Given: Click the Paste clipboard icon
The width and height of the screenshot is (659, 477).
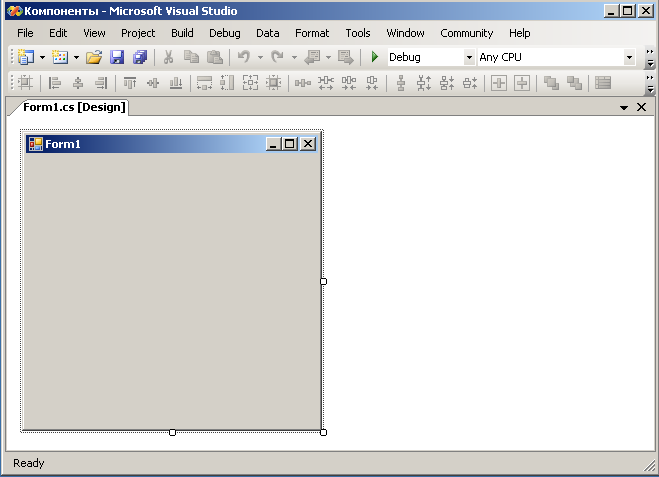Looking at the screenshot, I should point(215,57).
